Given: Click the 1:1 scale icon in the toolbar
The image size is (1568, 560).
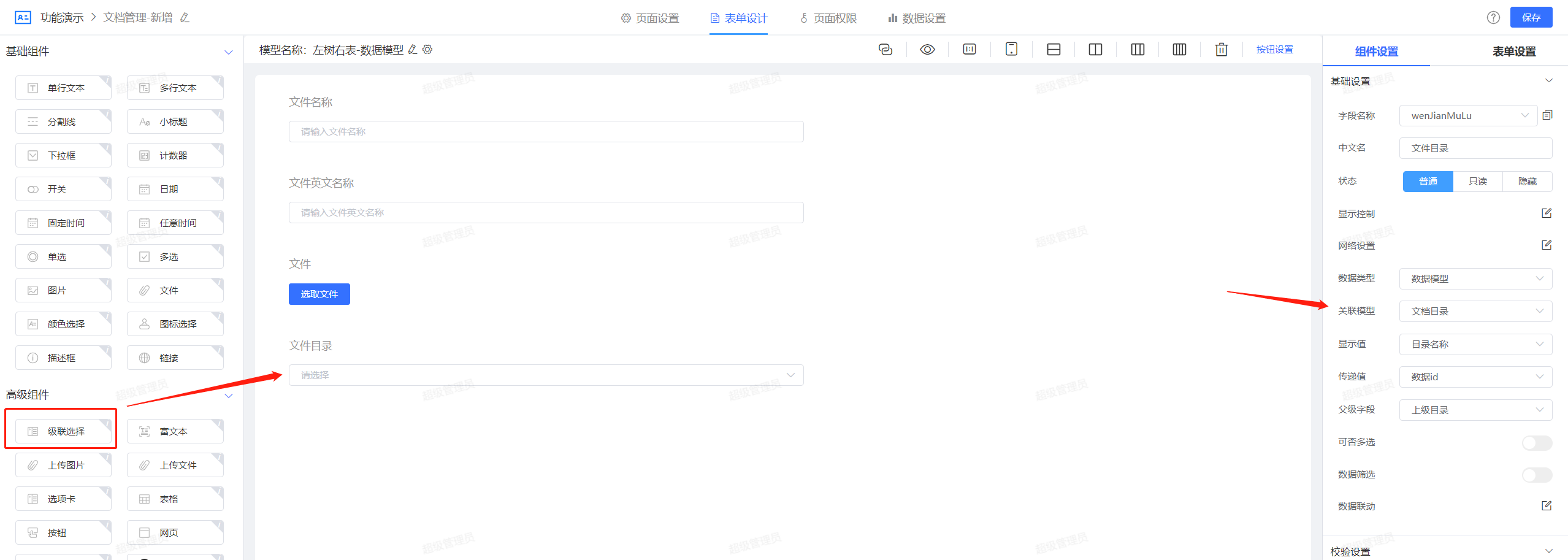Looking at the screenshot, I should (969, 50).
